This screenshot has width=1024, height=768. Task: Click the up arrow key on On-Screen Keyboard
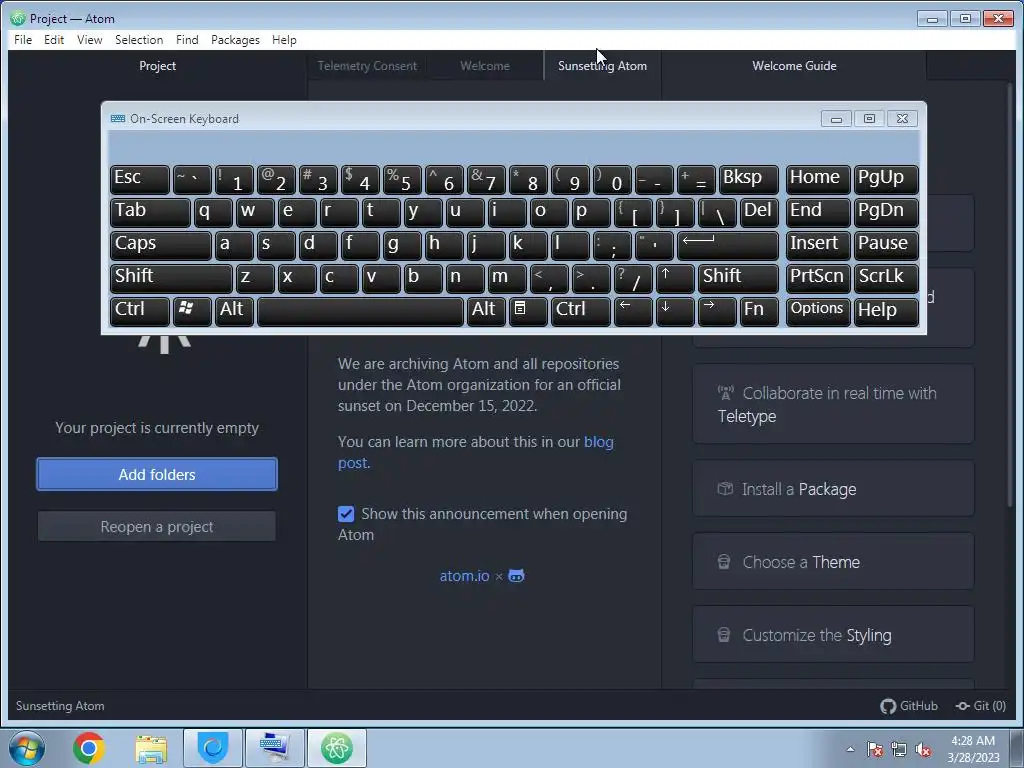coord(675,278)
